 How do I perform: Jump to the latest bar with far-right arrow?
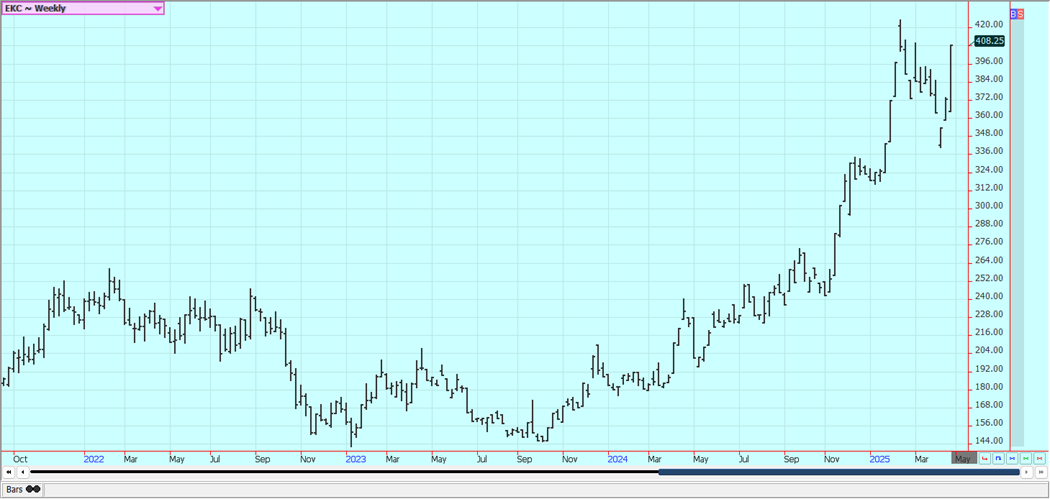[x=1041, y=472]
